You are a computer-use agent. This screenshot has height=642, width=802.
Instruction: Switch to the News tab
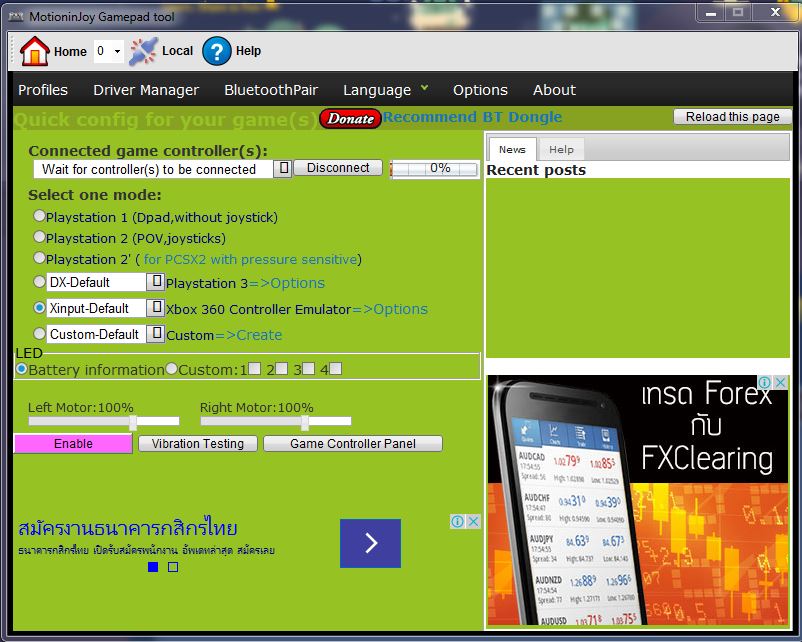coord(512,149)
